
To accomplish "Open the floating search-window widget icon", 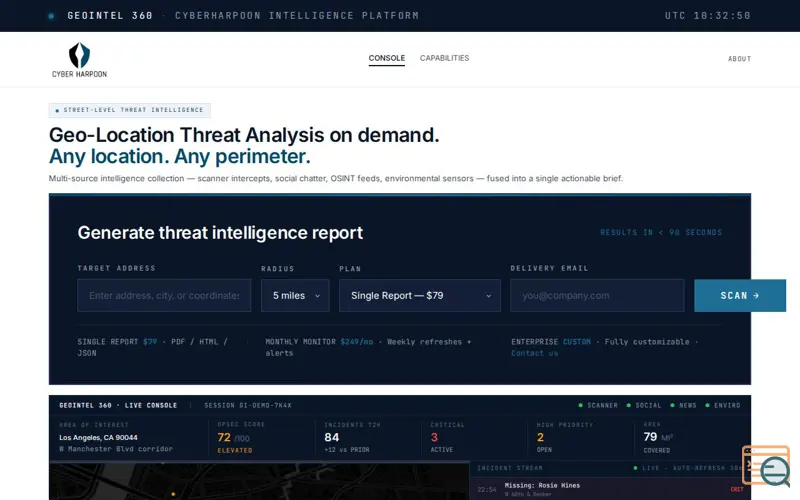I will [765, 465].
